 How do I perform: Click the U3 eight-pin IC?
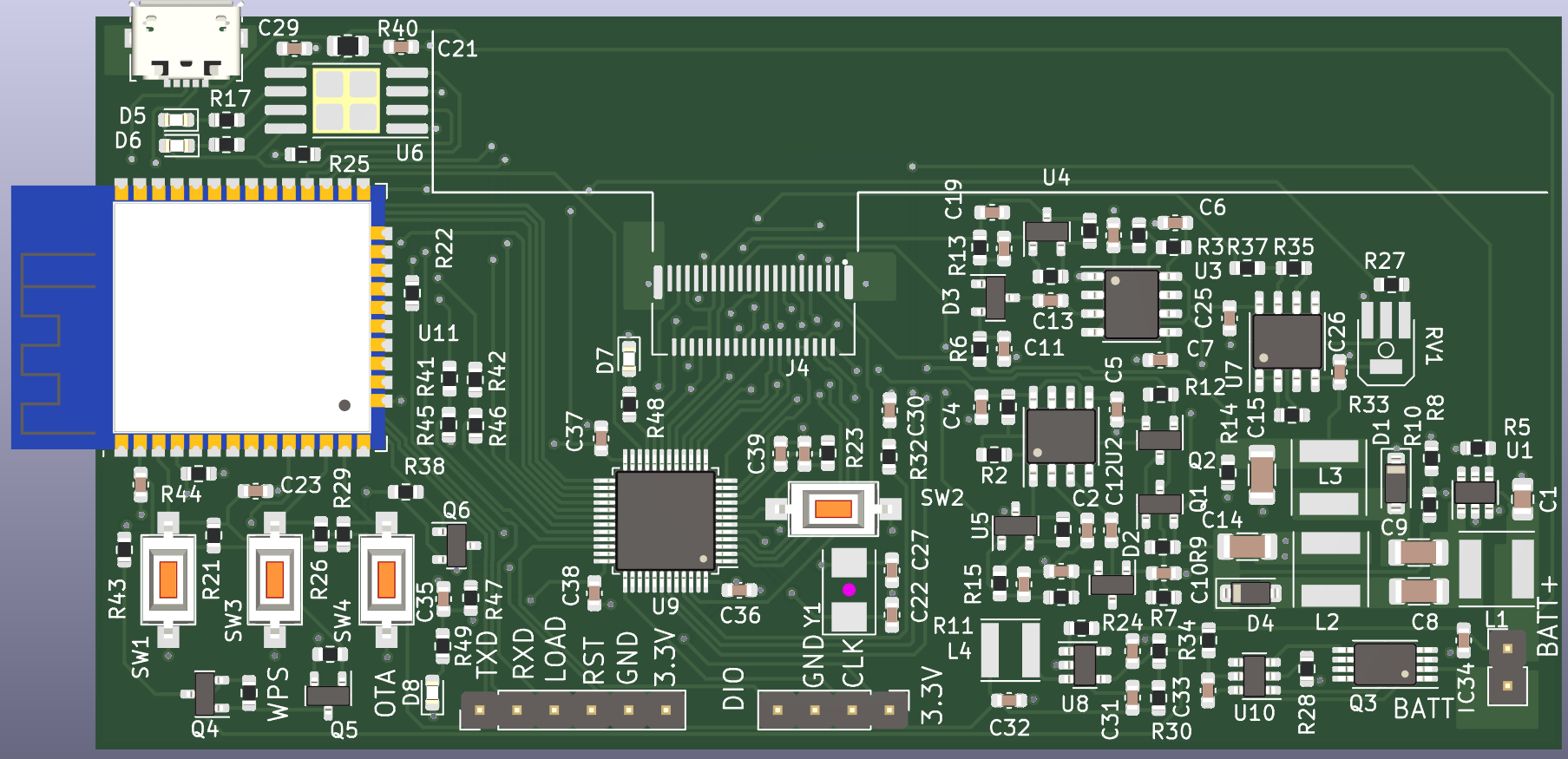1132,304
